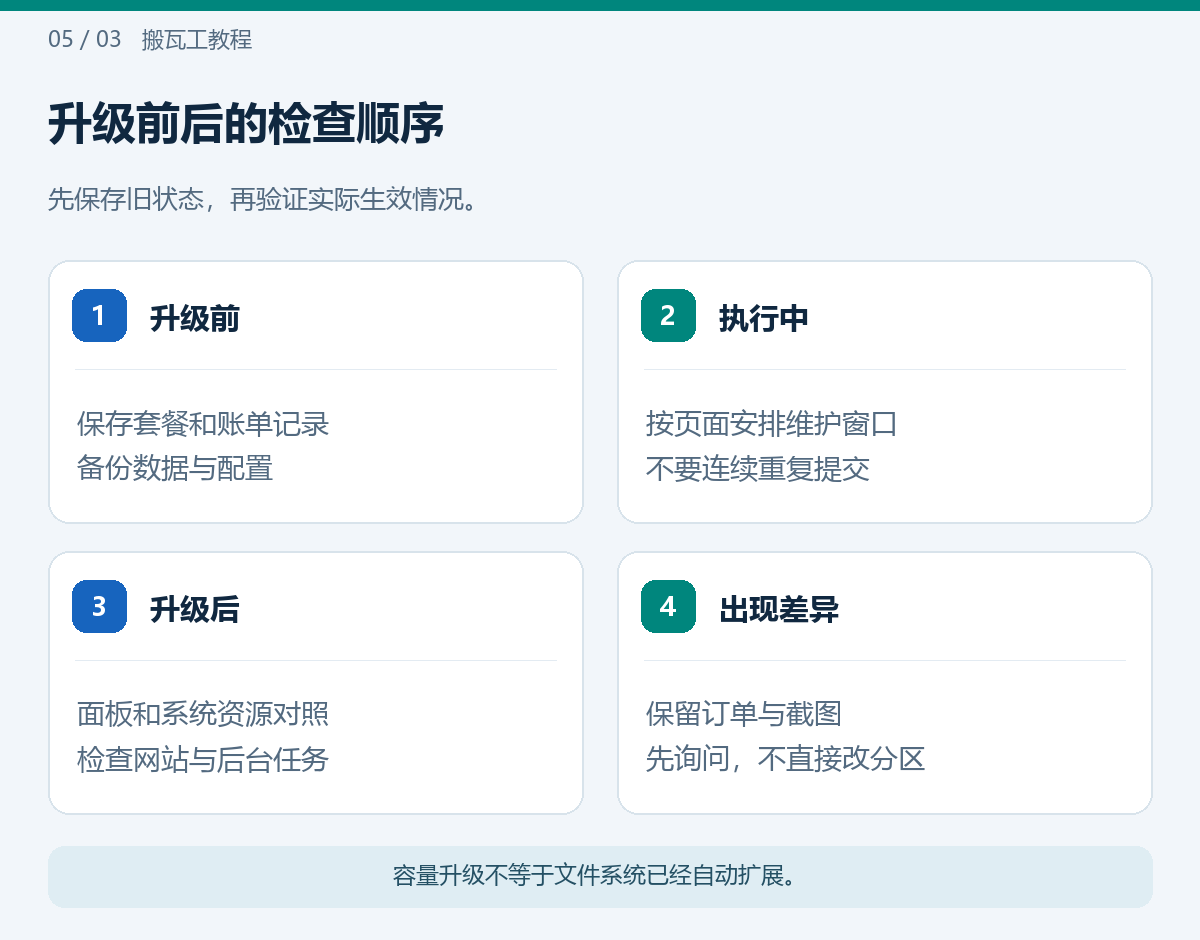Click the blue number 3 badge

click(x=99, y=606)
